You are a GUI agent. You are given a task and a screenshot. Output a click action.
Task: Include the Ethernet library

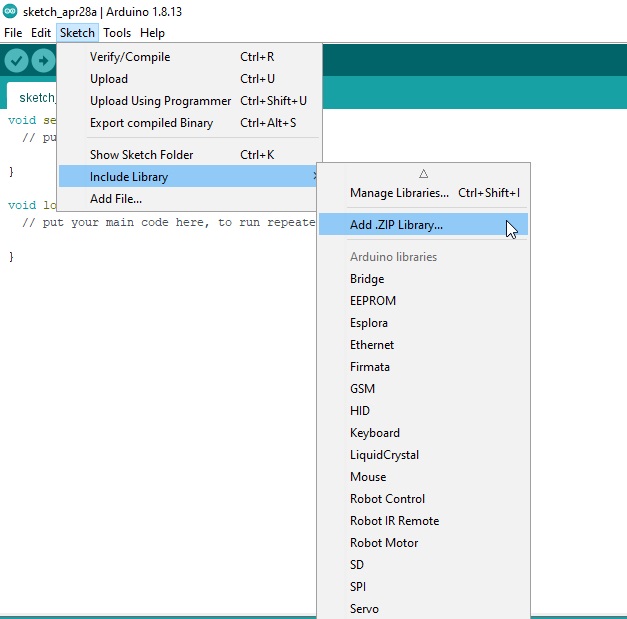423,345
